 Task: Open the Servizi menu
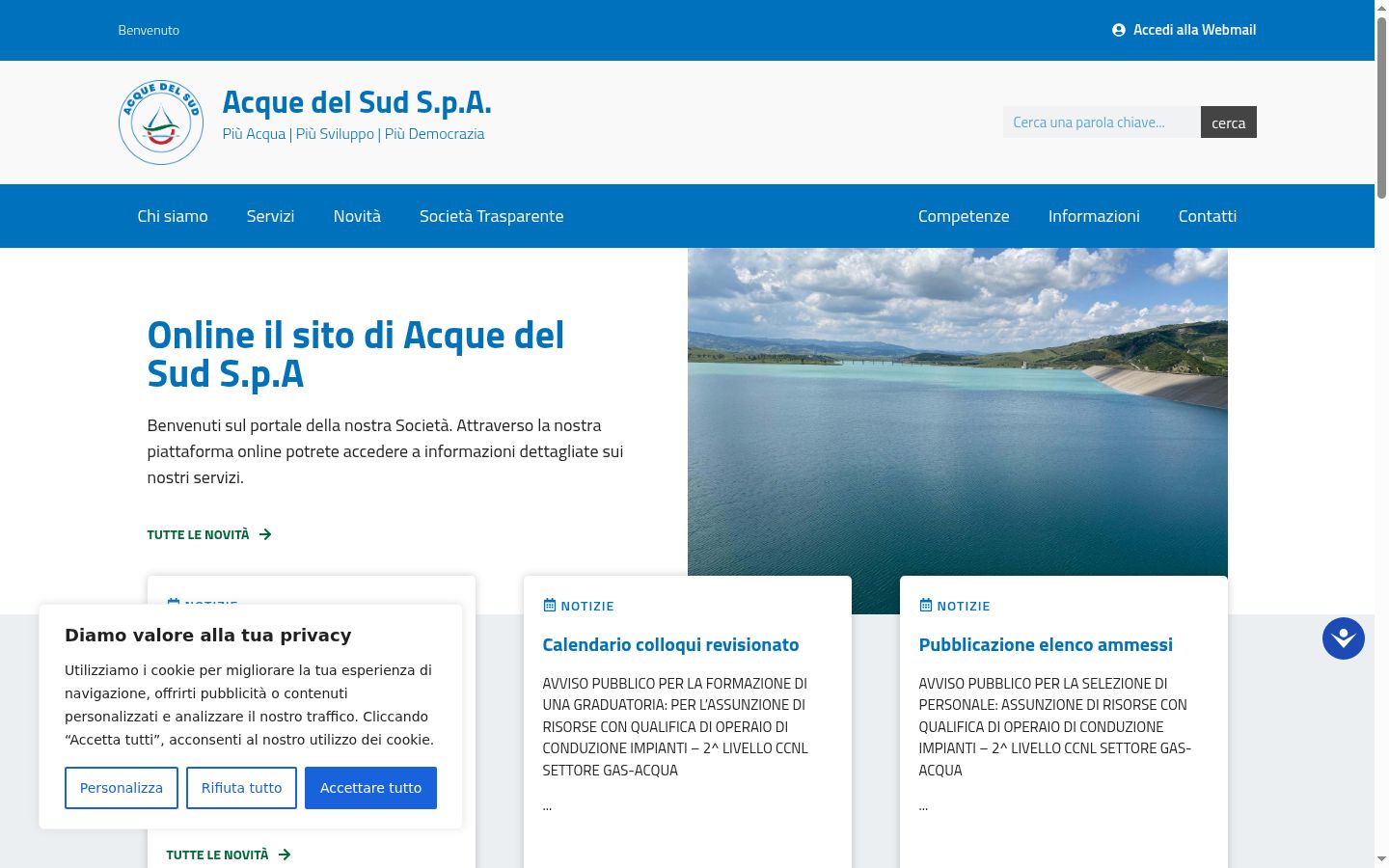click(270, 216)
